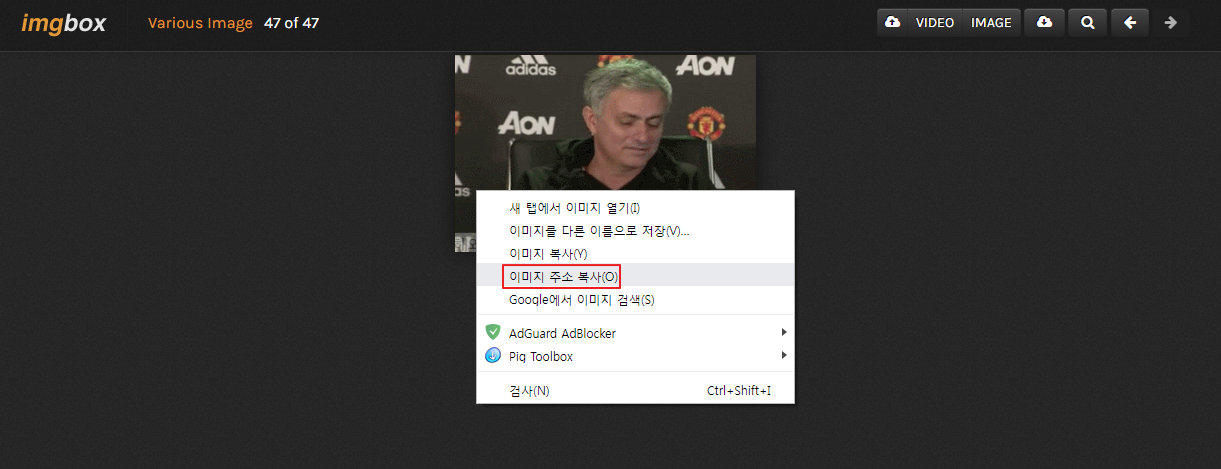Click the cloud upload icon

tap(893, 23)
